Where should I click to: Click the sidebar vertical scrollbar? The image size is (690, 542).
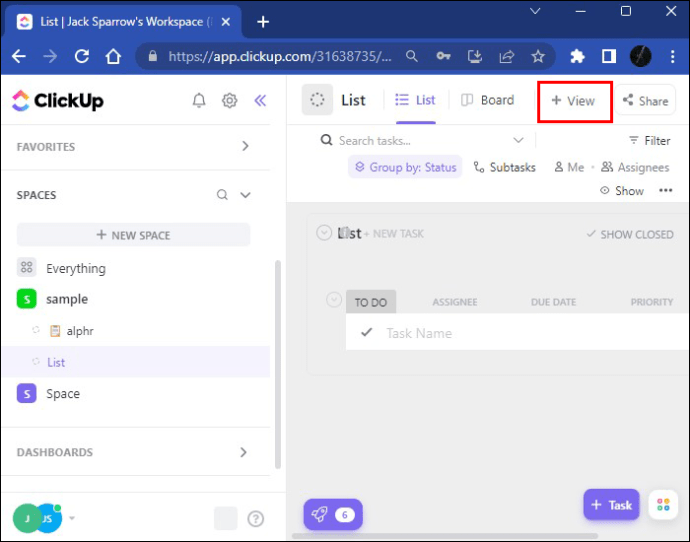pos(278,364)
